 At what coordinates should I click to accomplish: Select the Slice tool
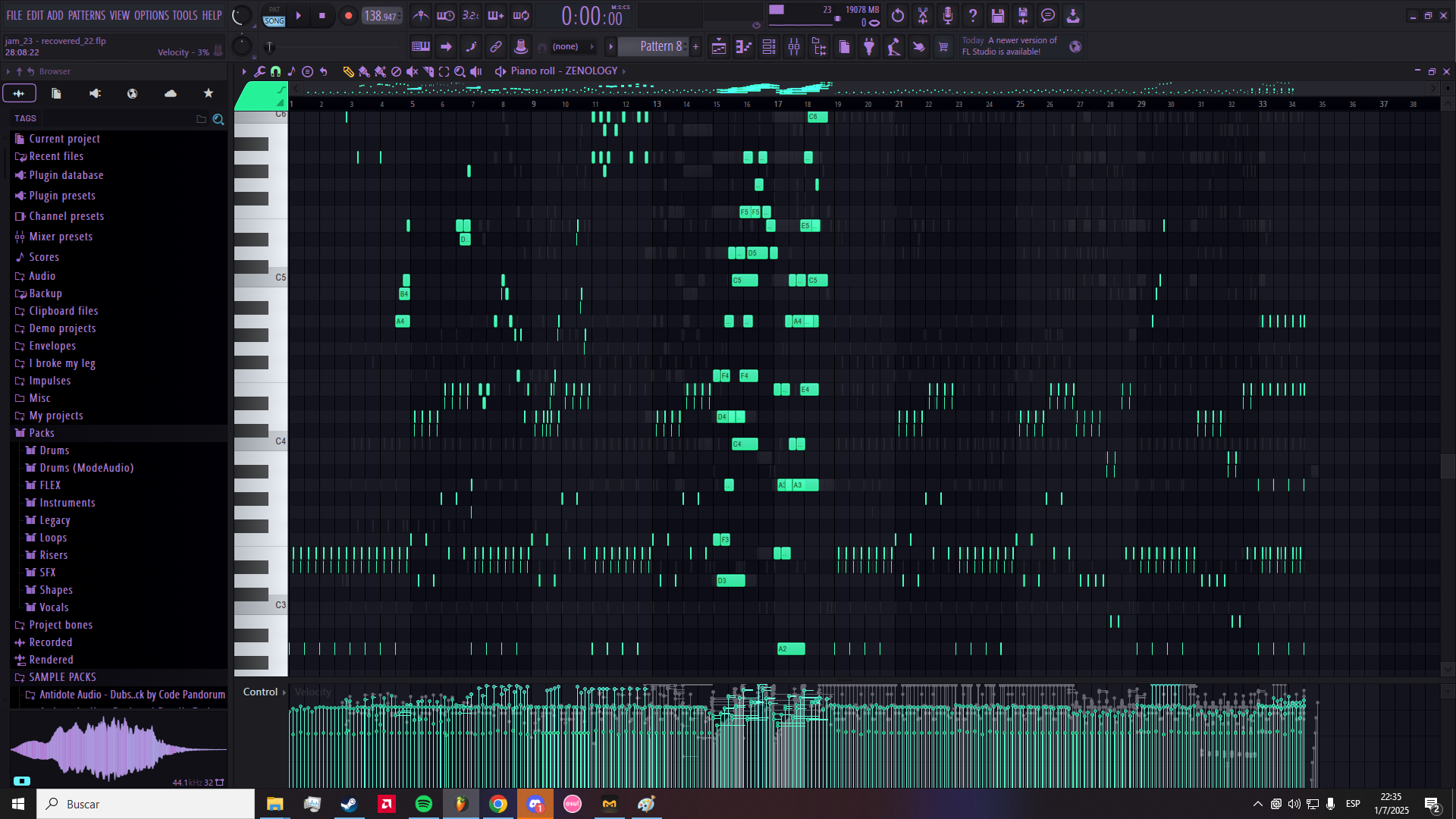point(428,71)
